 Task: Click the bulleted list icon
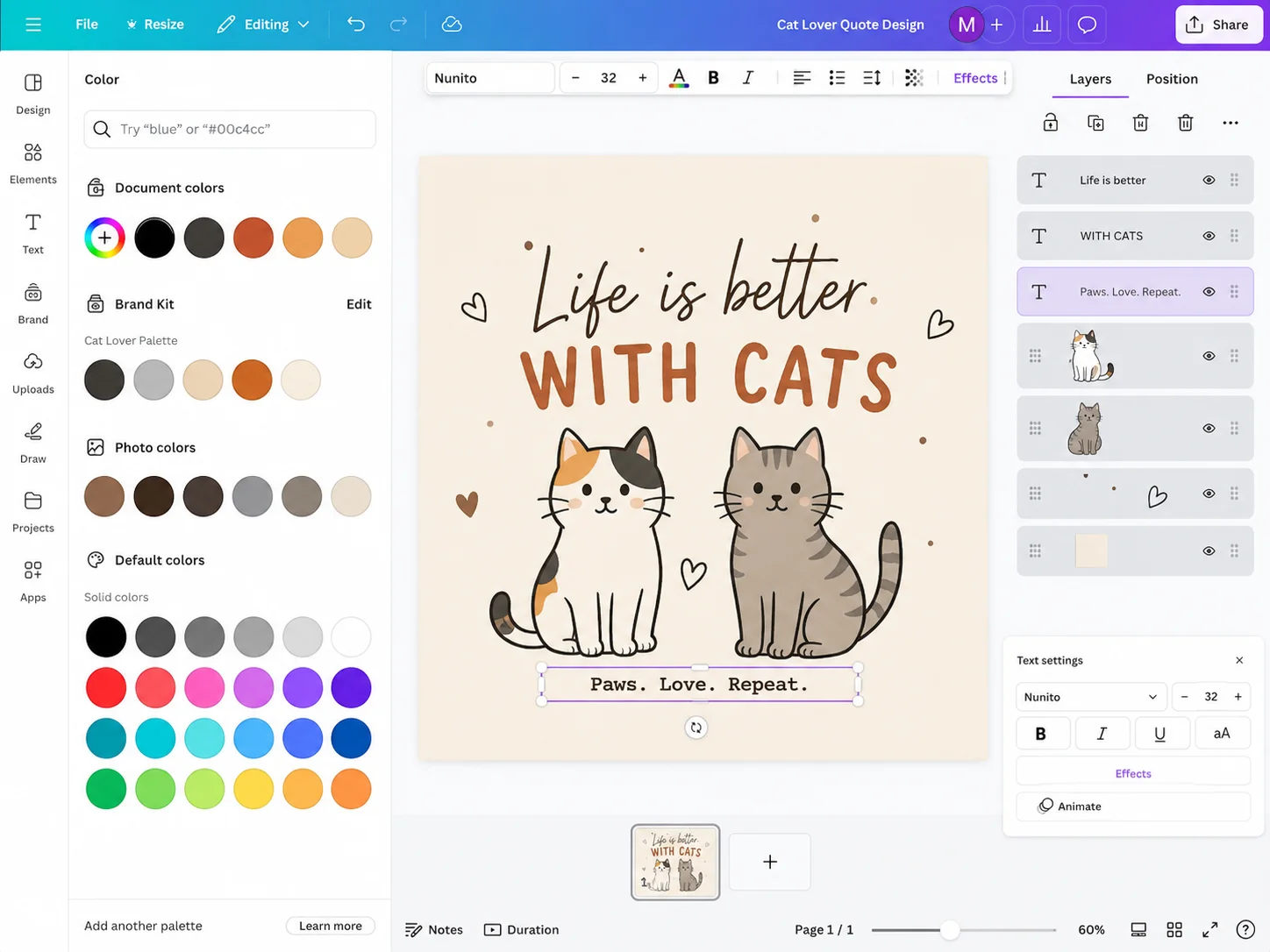tap(837, 78)
